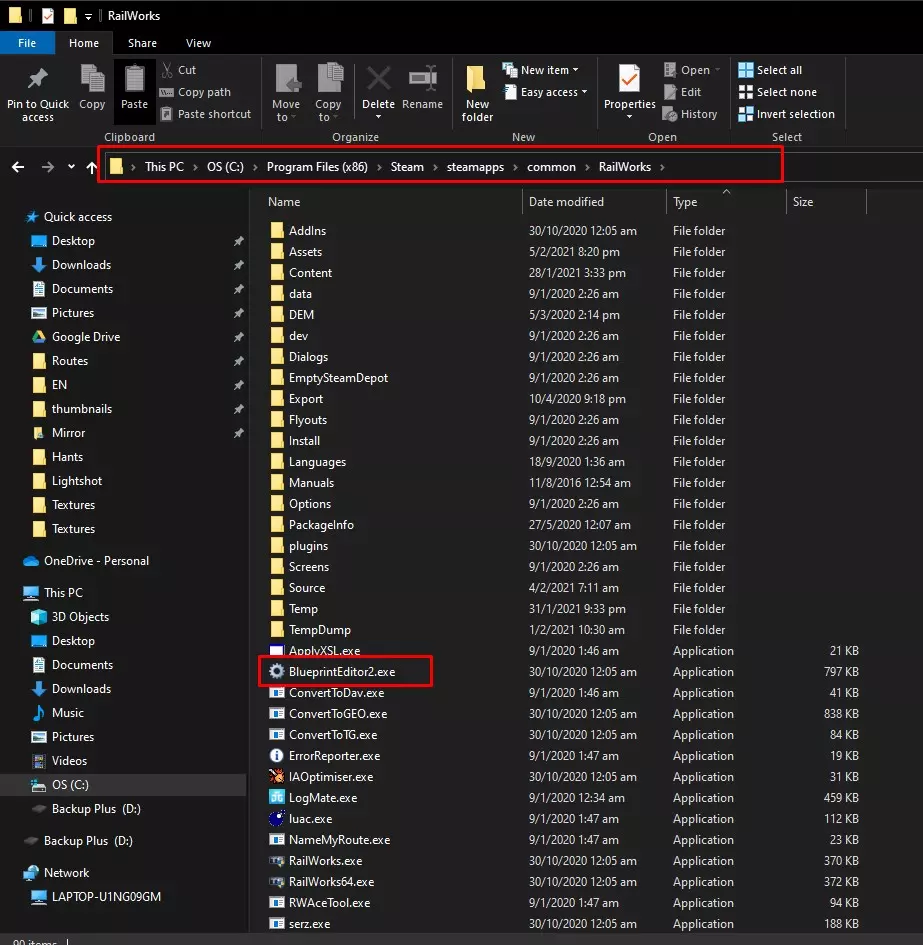Select Quick access in navigation pane
The image size is (923, 945).
(x=78, y=217)
